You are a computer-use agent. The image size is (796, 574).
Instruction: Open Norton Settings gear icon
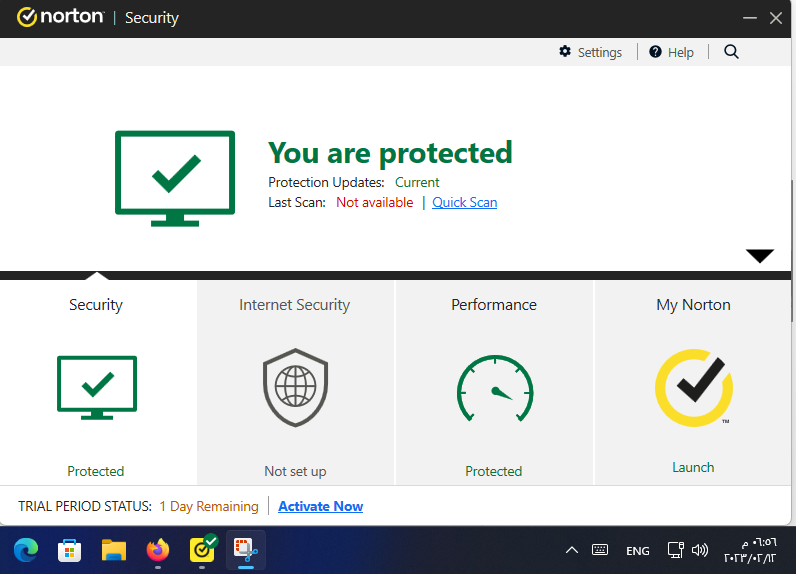(565, 51)
